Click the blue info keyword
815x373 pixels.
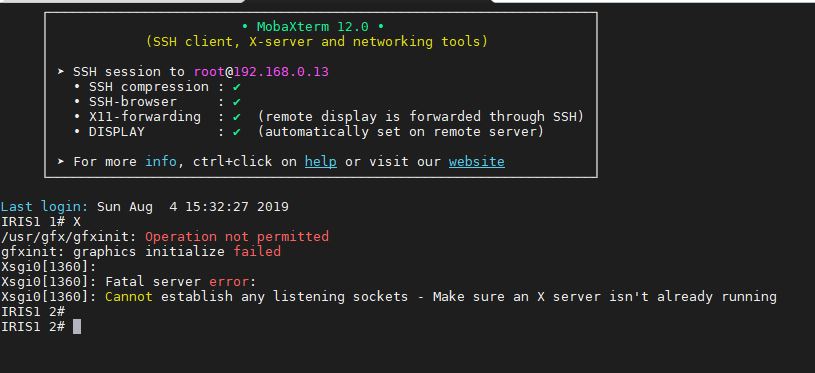click(161, 162)
